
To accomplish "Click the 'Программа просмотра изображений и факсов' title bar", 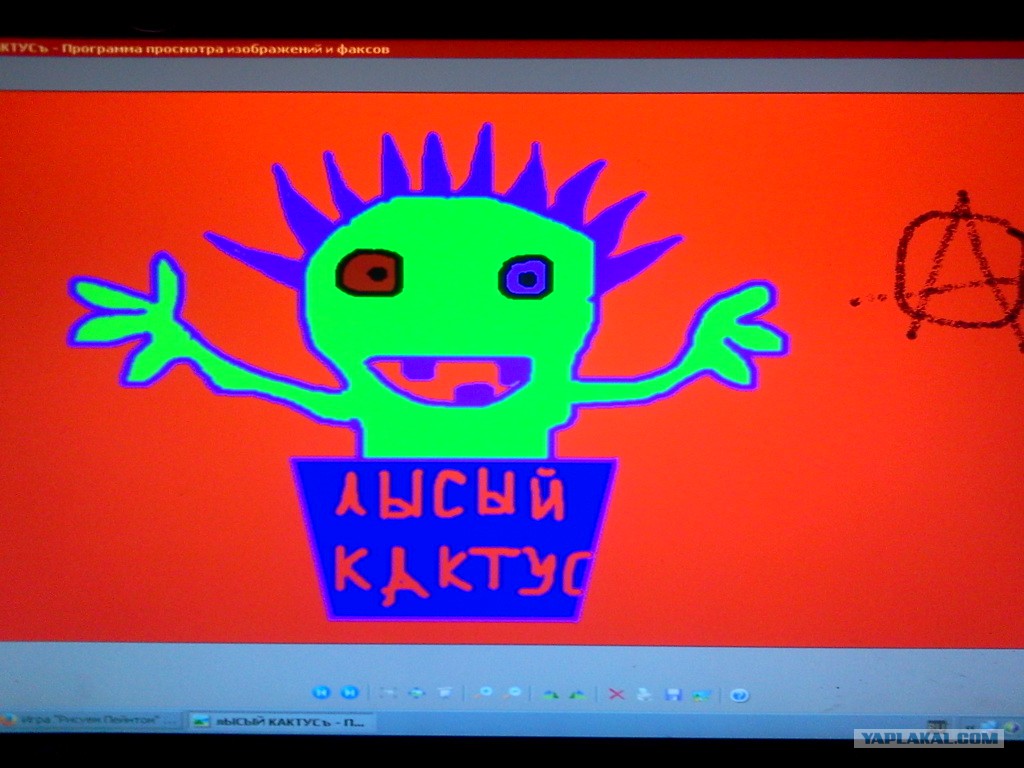I will (512, 49).
